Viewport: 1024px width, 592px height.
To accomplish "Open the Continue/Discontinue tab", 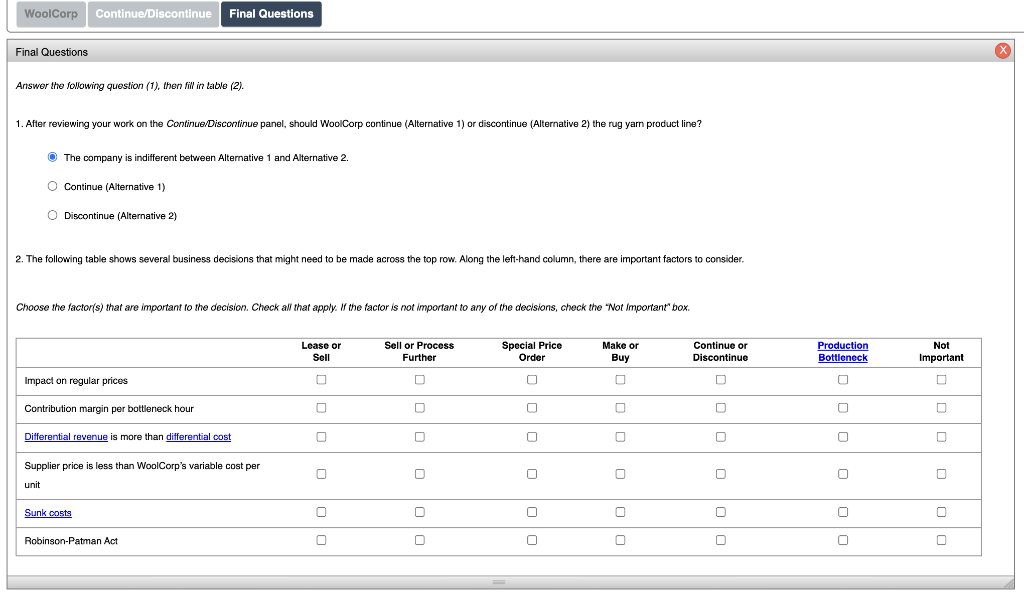I will (x=152, y=14).
